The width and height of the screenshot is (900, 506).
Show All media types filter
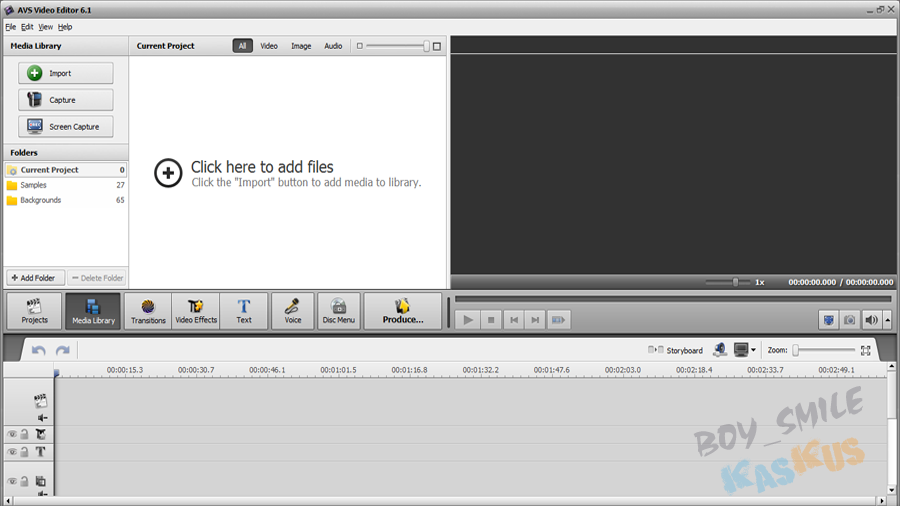click(242, 46)
